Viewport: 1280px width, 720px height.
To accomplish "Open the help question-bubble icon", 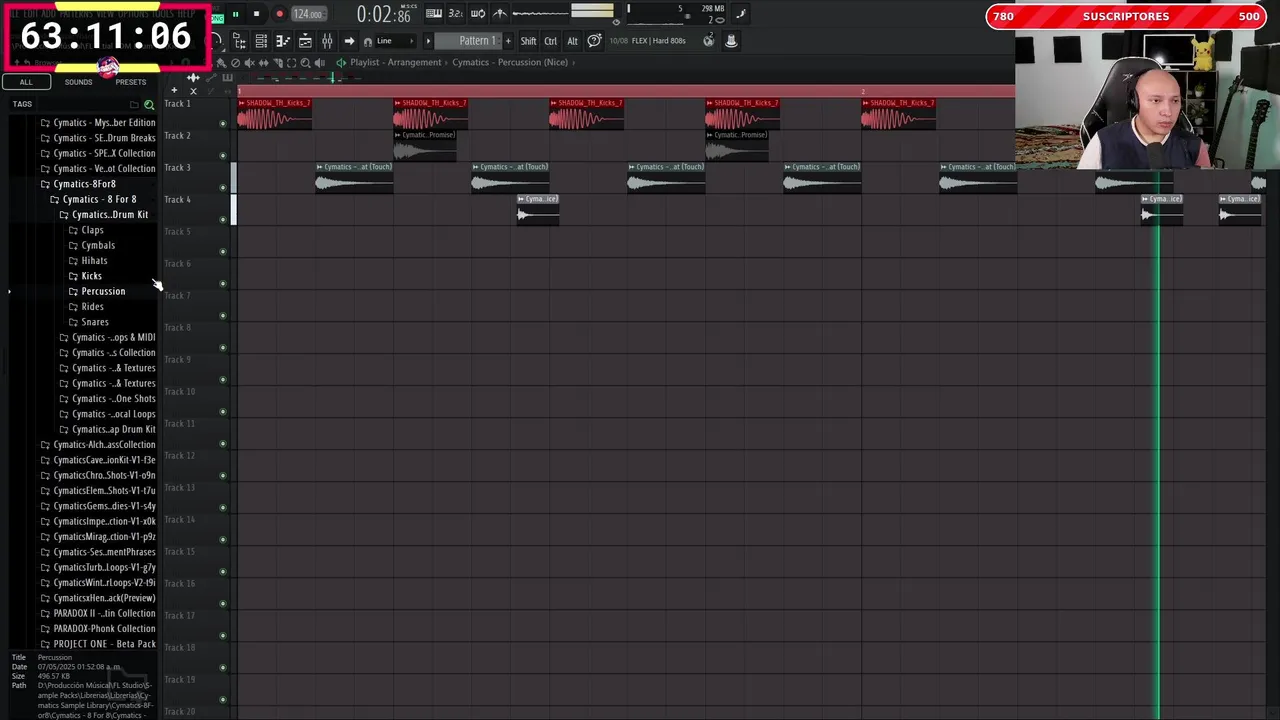I will (594, 41).
